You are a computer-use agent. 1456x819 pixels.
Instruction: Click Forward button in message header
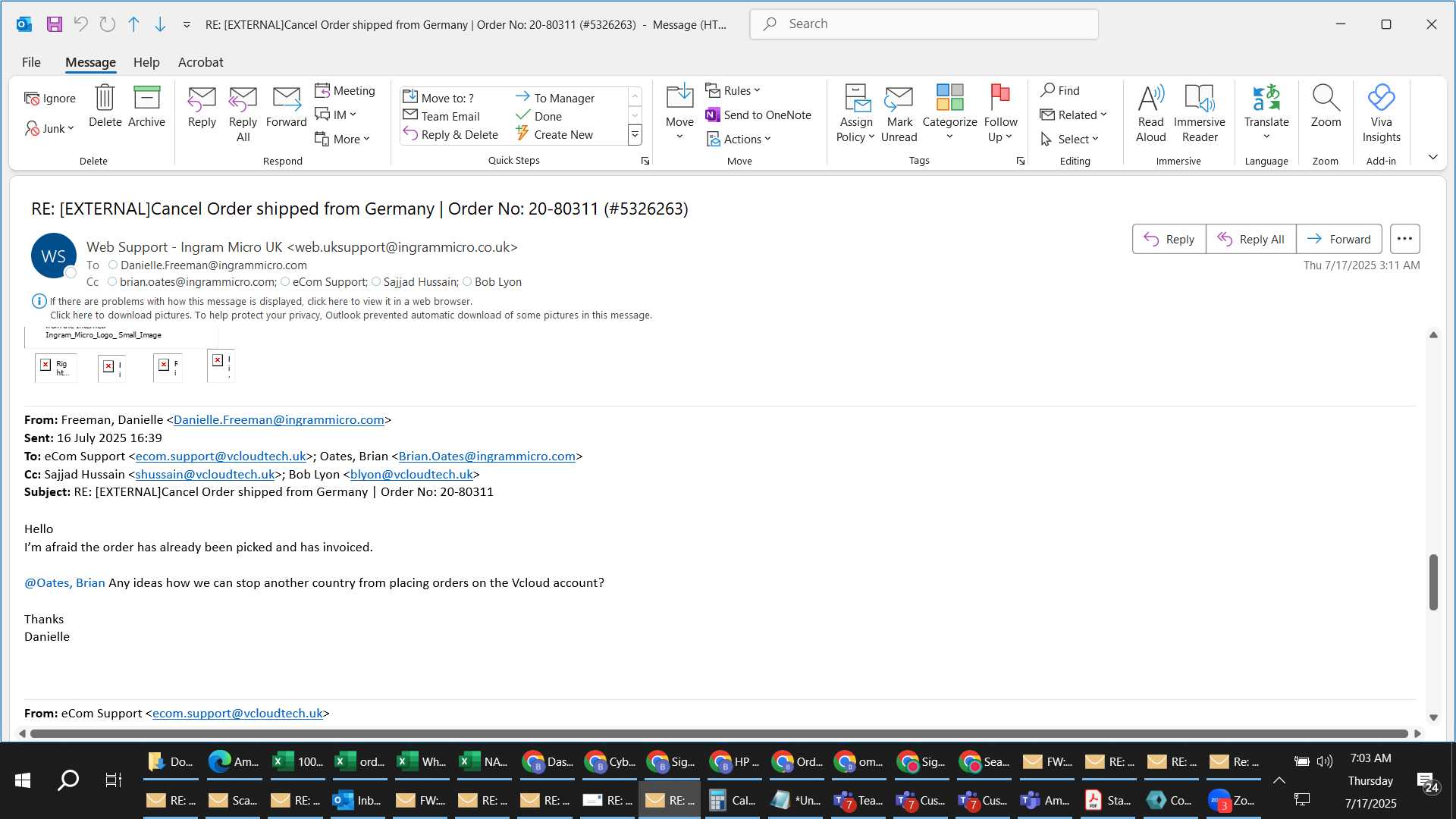(1338, 239)
